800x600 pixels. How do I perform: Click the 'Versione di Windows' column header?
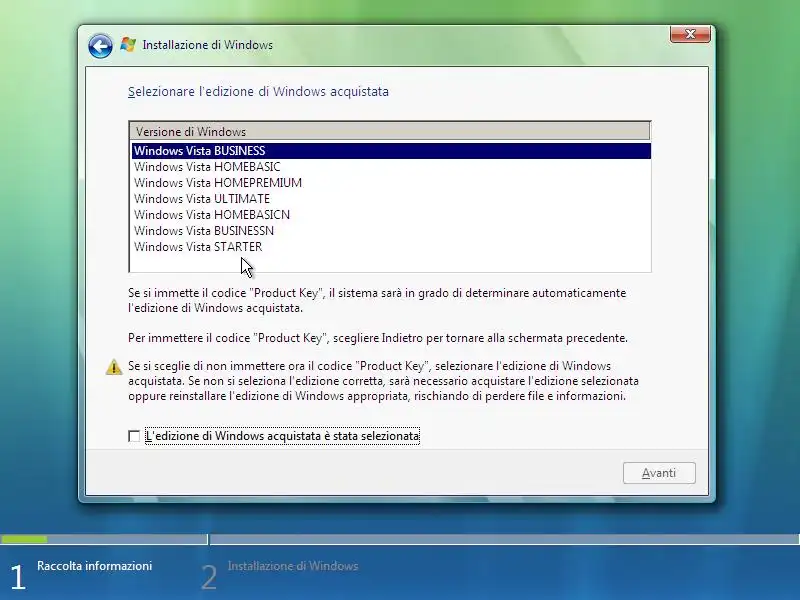click(390, 132)
